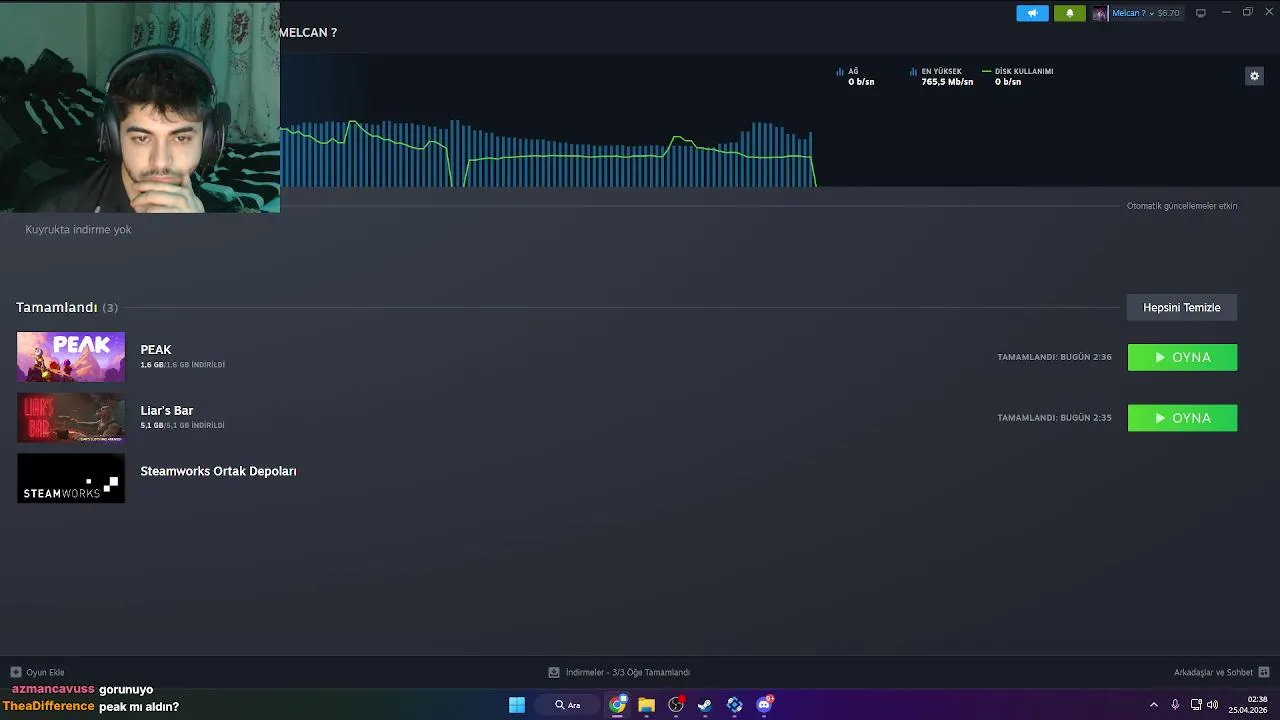Screen dimensions: 1280x720
Task: Open the Steamworks thumbnail image
Action: pyautogui.click(x=71, y=478)
